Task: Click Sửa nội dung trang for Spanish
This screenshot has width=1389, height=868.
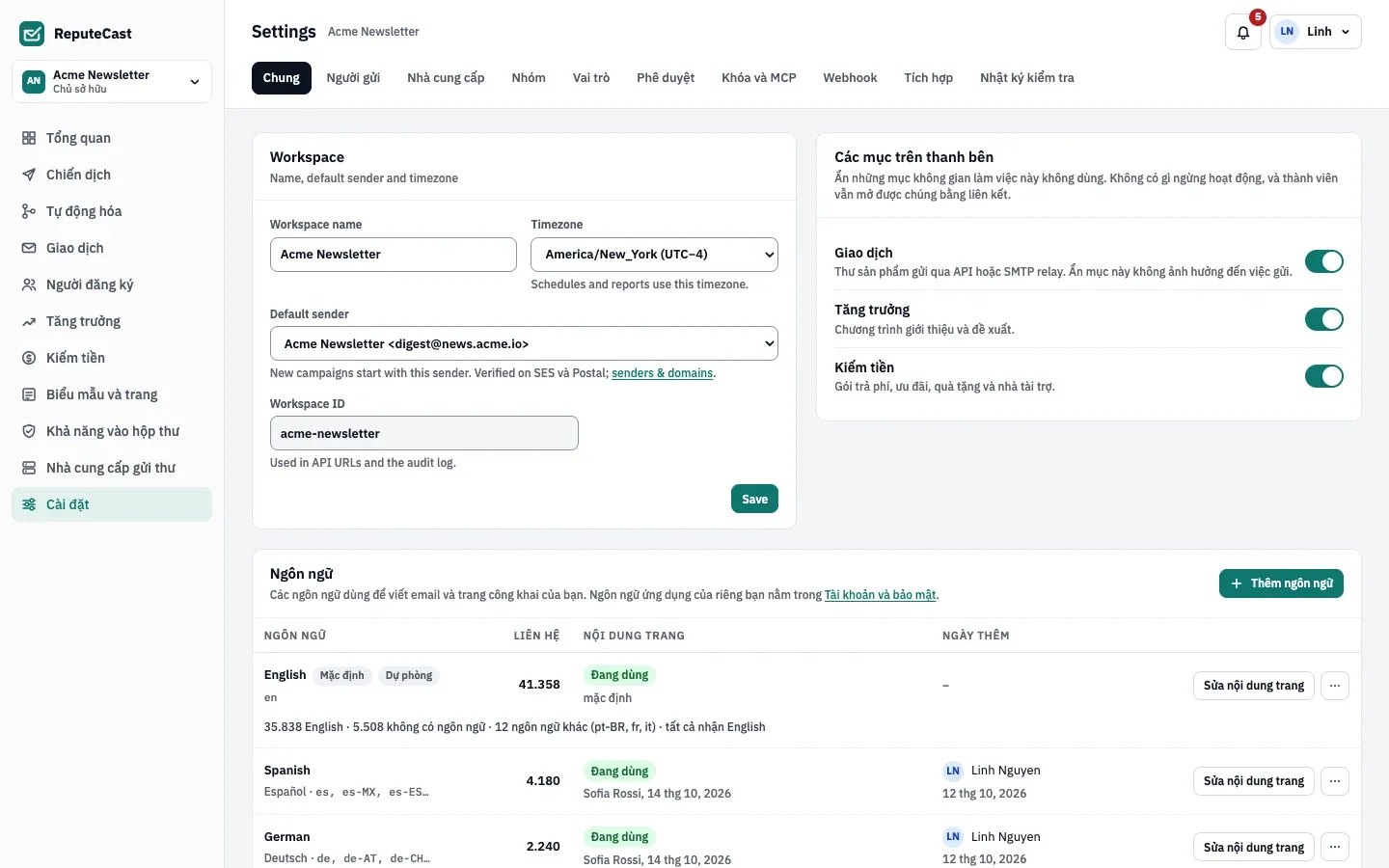Action: coord(1254,781)
